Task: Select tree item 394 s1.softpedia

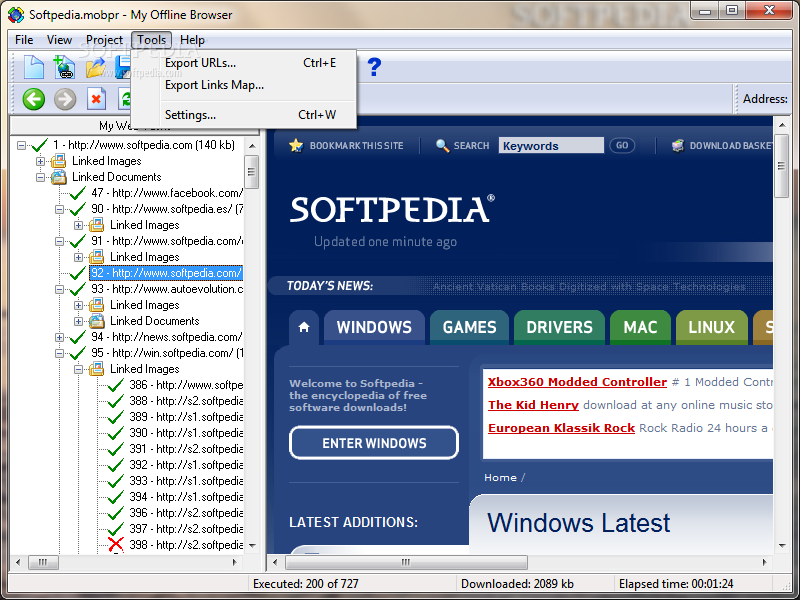Action: click(x=186, y=496)
